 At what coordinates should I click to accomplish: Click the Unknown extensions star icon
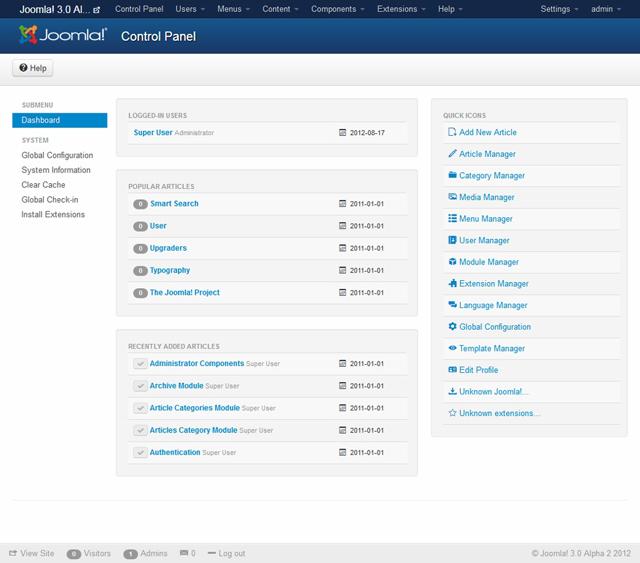click(x=452, y=413)
